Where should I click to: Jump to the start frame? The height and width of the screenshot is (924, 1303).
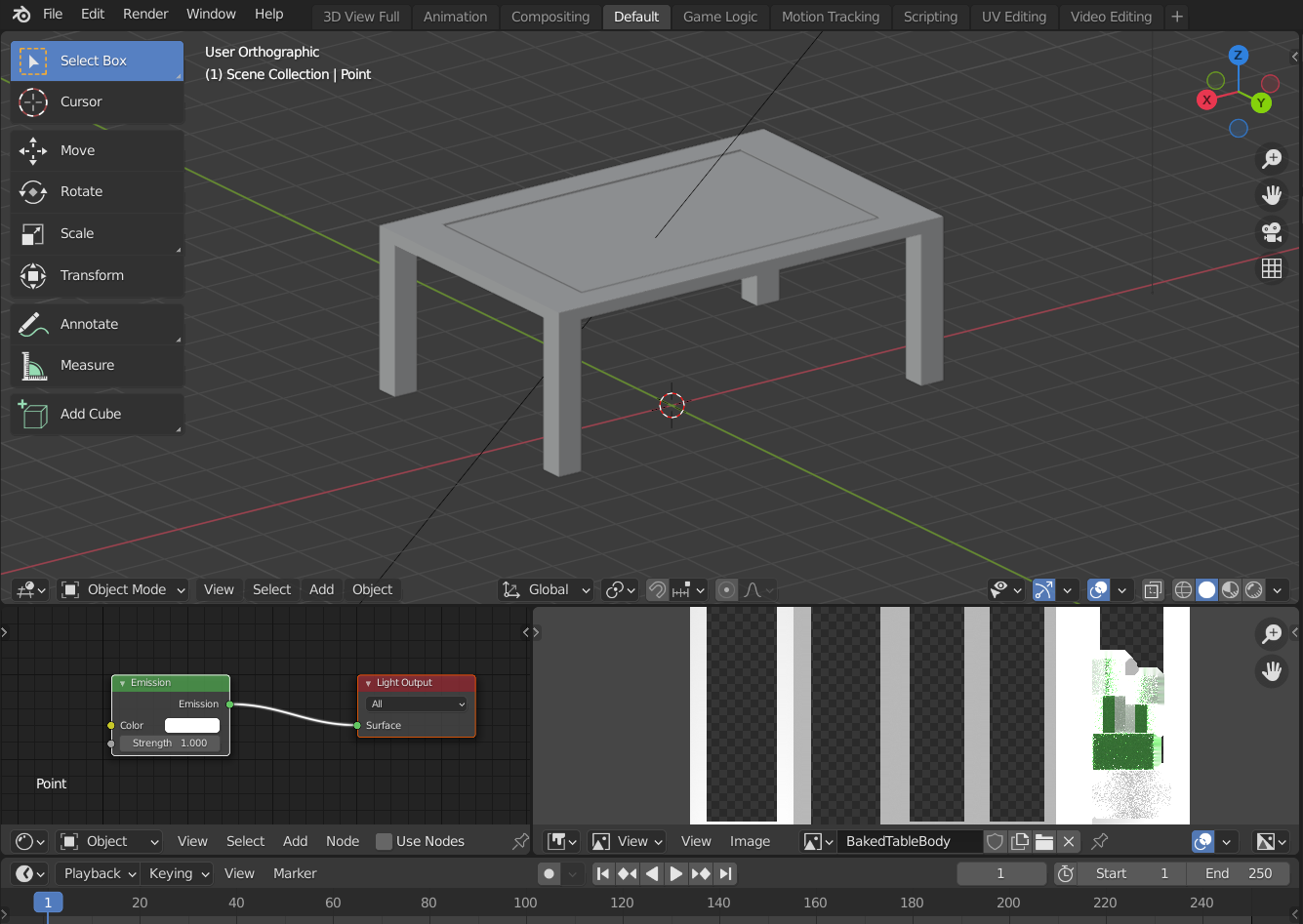(x=603, y=873)
